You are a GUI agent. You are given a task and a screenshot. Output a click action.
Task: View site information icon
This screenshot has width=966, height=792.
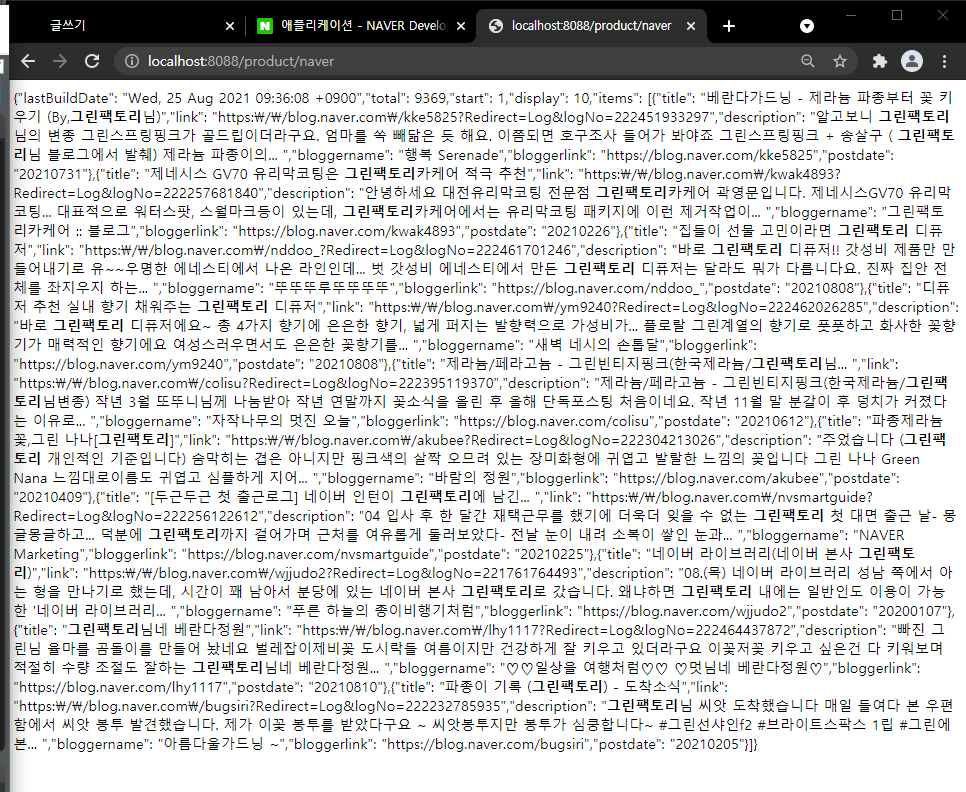coord(131,61)
